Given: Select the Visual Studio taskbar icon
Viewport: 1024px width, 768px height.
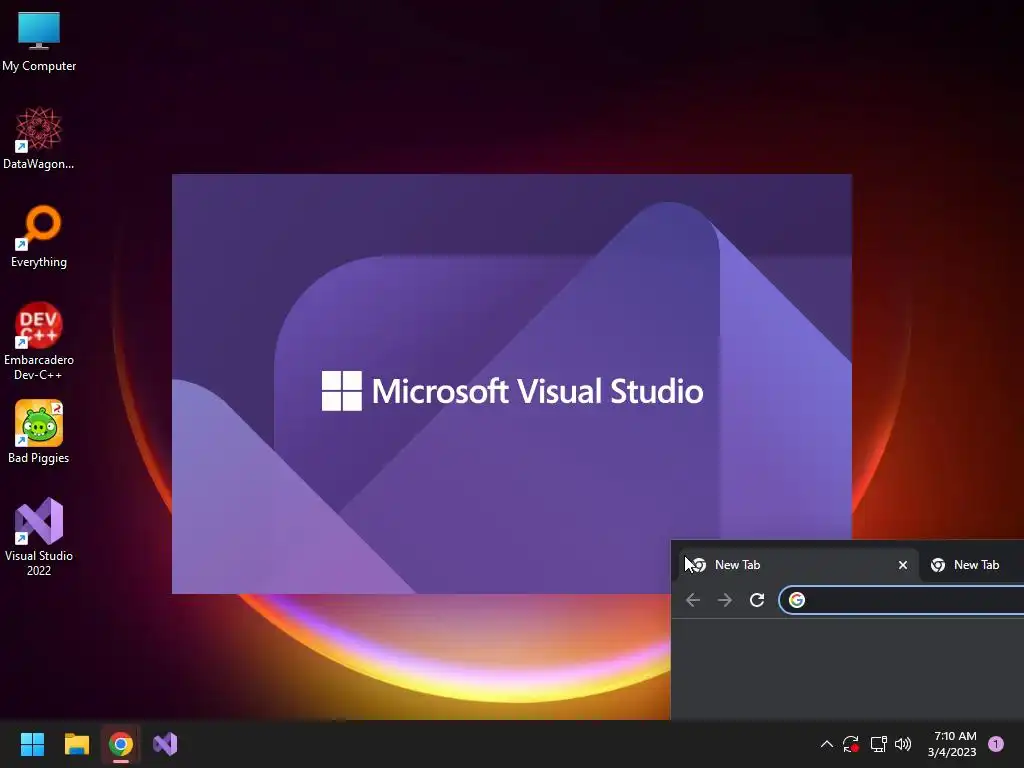Looking at the screenshot, I should tap(165, 744).
